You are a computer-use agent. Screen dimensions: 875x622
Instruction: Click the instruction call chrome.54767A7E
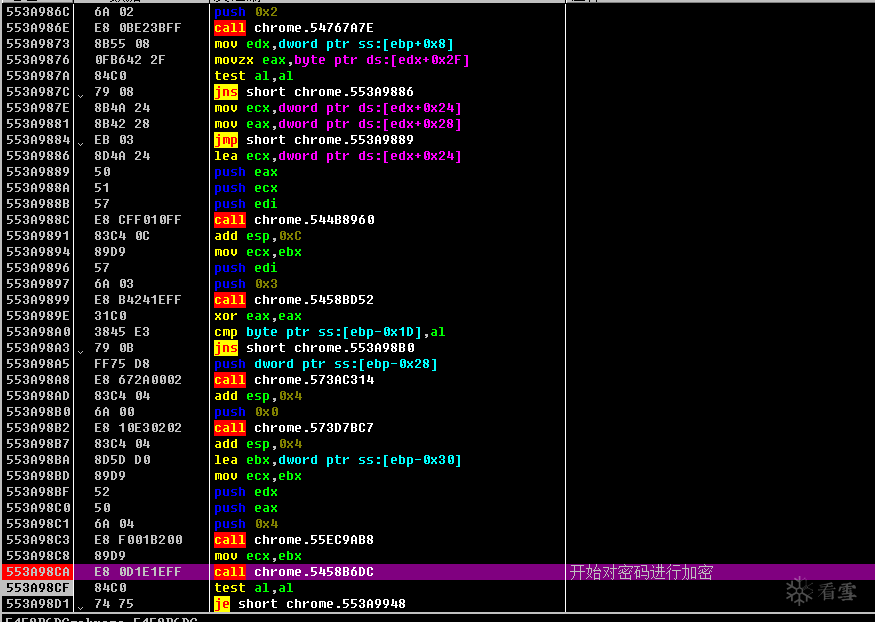tap(294, 28)
